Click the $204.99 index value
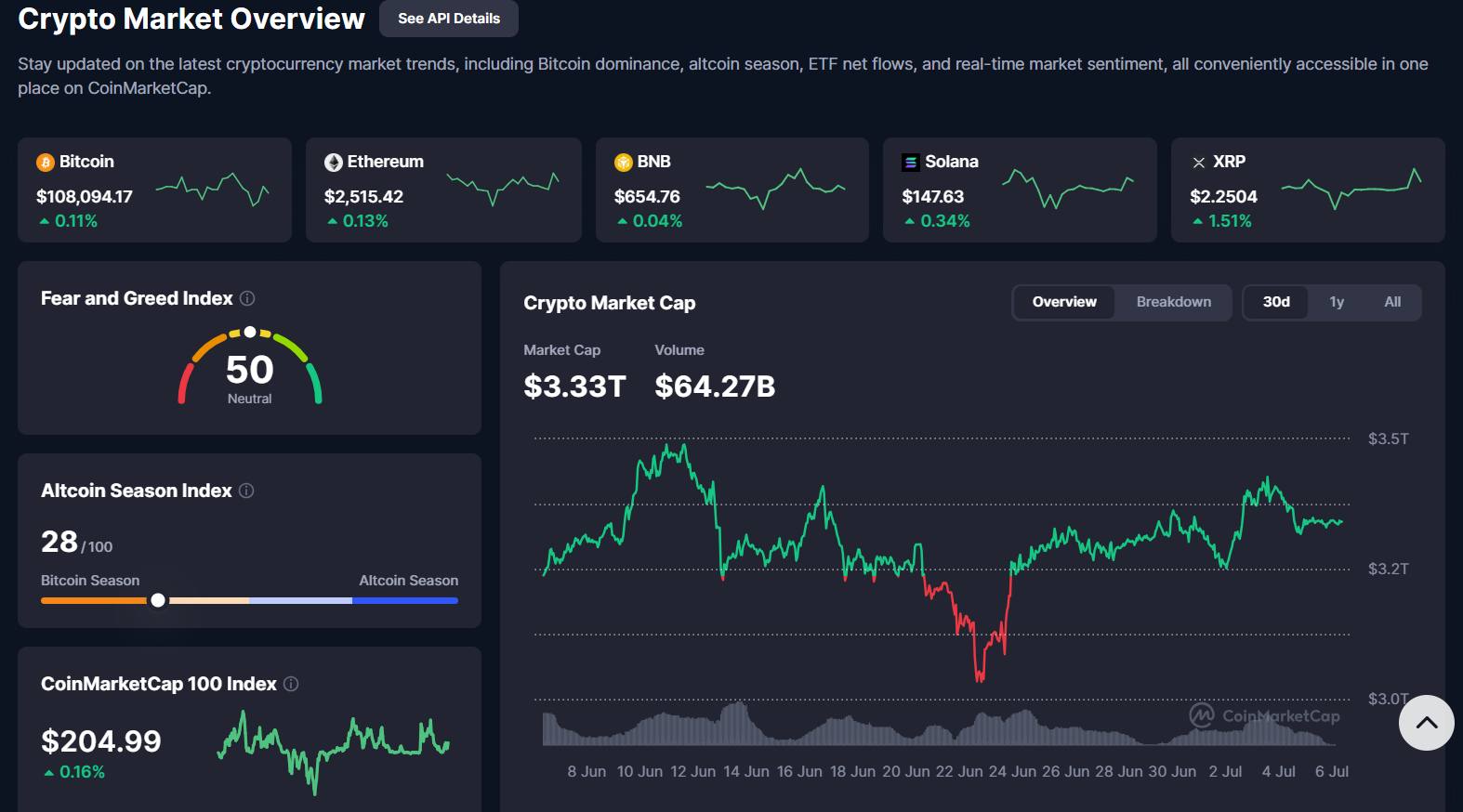 point(101,741)
